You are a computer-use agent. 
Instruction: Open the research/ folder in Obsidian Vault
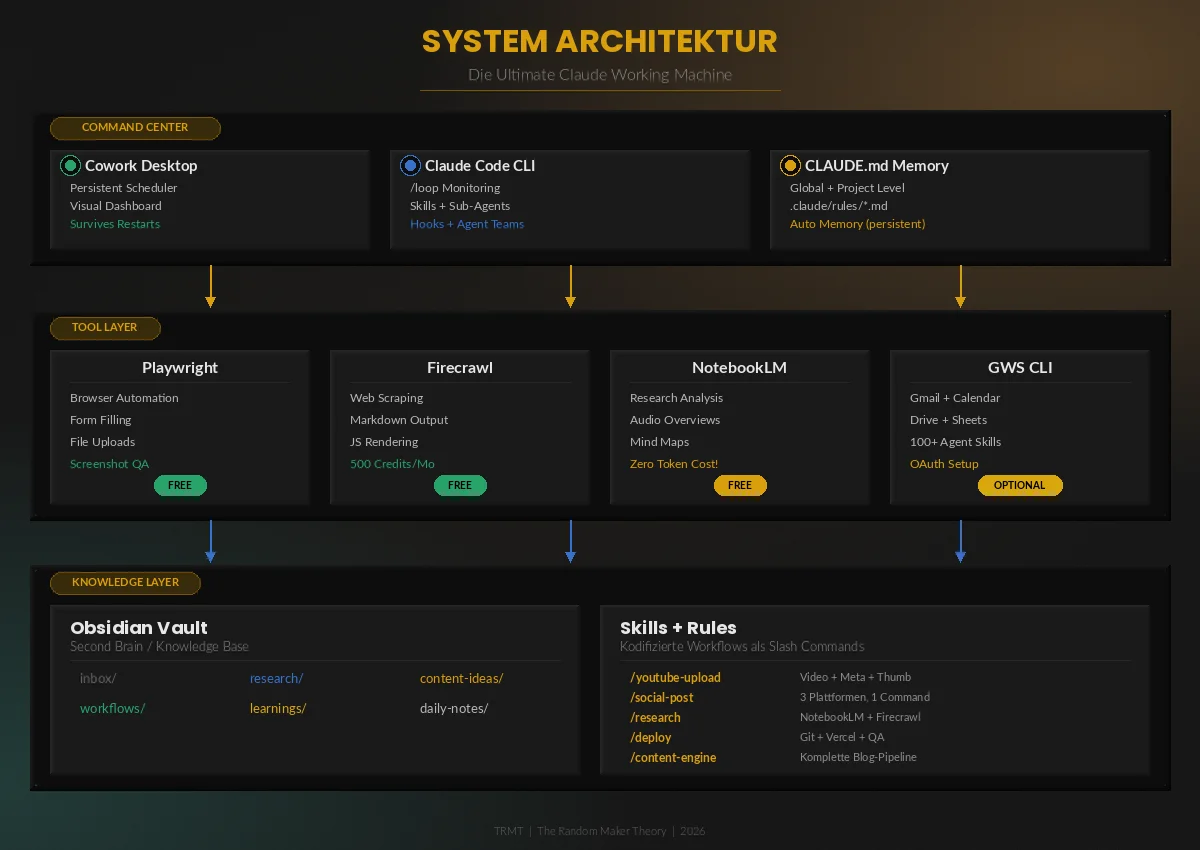coord(276,679)
